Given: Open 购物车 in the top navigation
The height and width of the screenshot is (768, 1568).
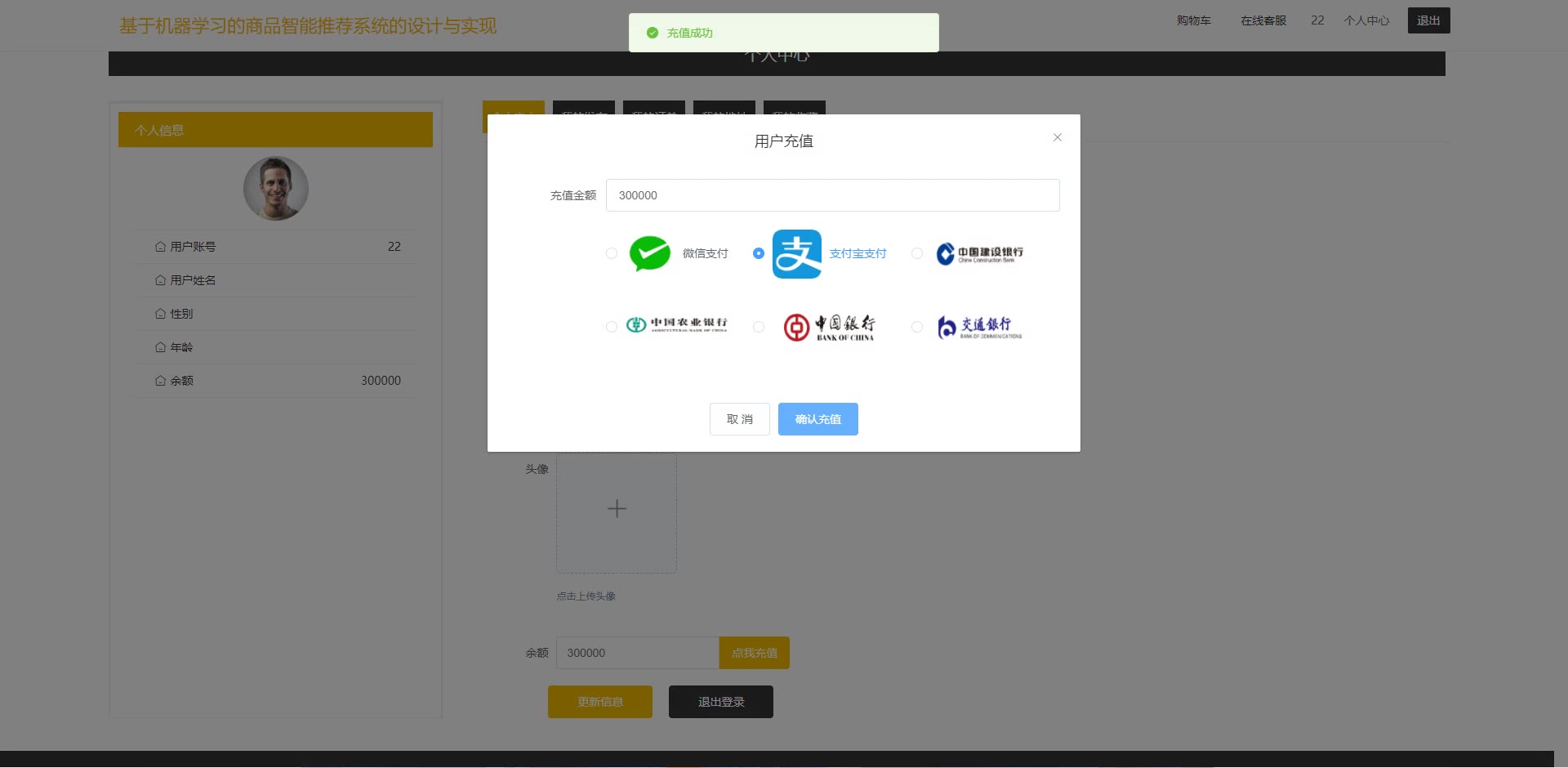Looking at the screenshot, I should [x=1194, y=20].
